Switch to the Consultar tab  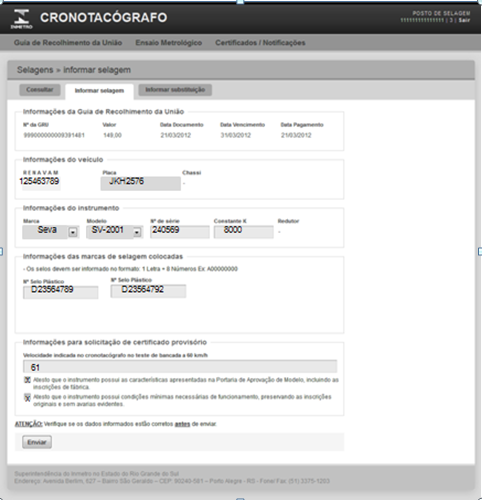[x=40, y=90]
